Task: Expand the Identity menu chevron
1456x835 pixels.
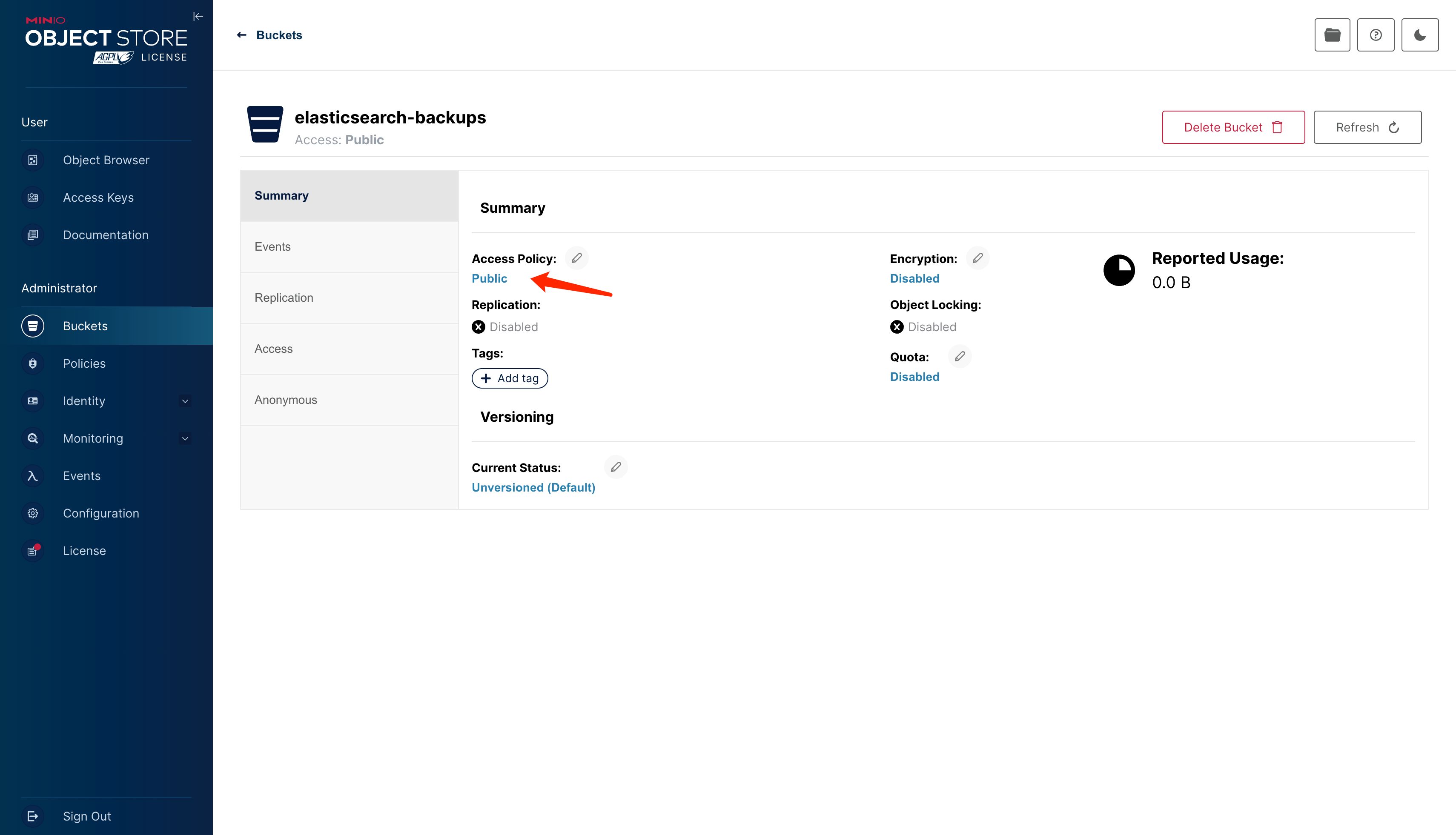Action: 185,401
